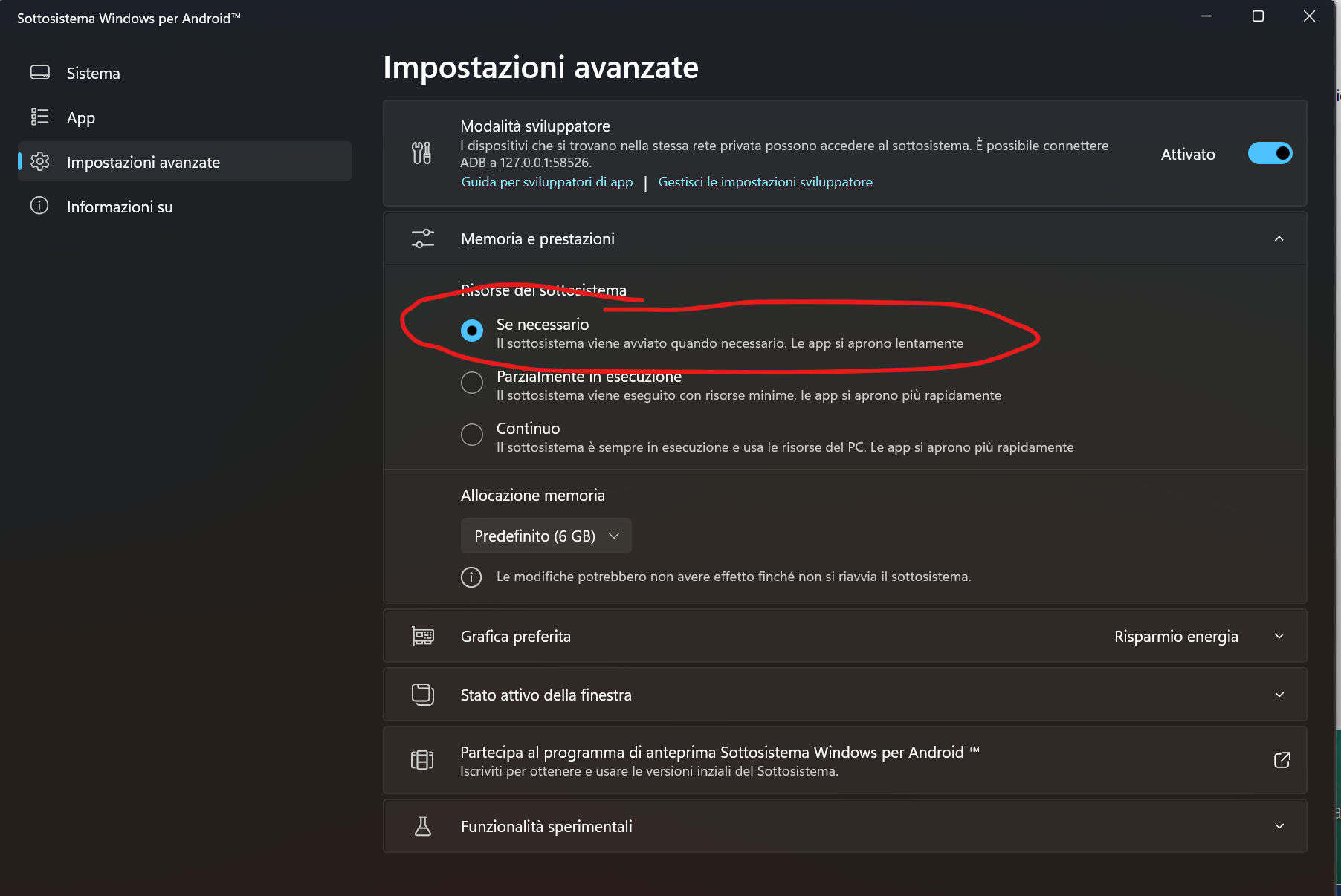Viewport: 1341px width, 896px height.
Task: Collapse the Memoria e prestazioni section
Action: click(x=1279, y=238)
